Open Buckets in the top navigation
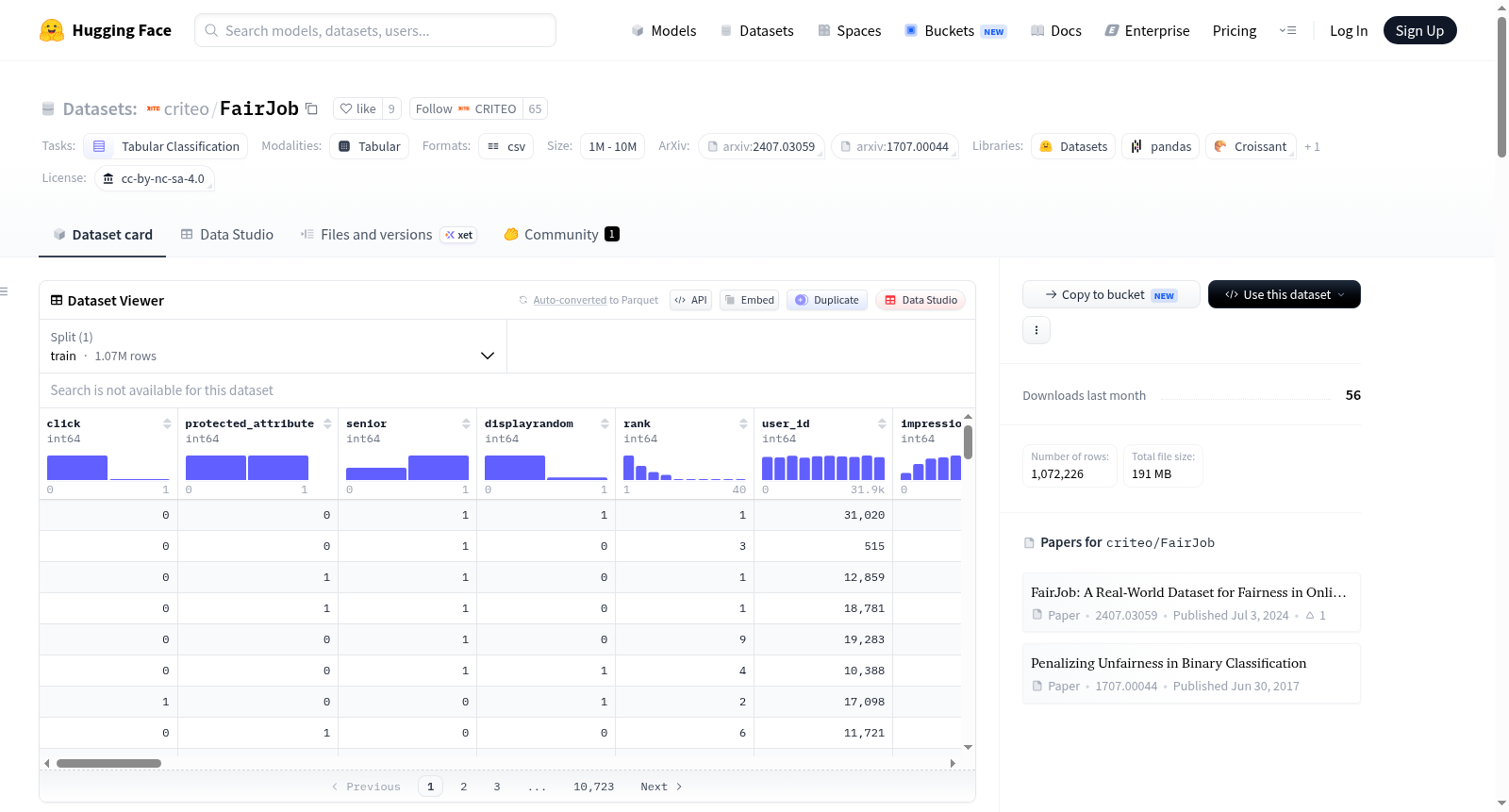Image resolution: width=1509 pixels, height=812 pixels. click(x=955, y=30)
